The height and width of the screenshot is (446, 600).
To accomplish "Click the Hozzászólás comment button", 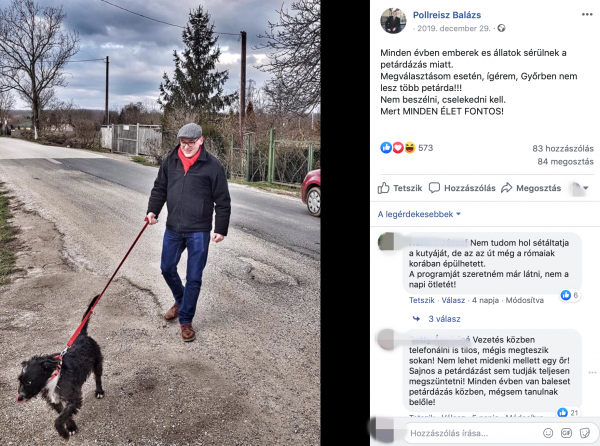I will tap(462, 188).
